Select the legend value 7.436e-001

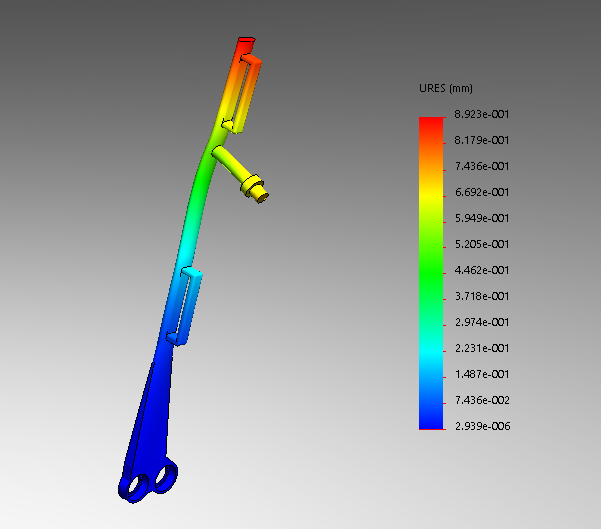(482, 166)
